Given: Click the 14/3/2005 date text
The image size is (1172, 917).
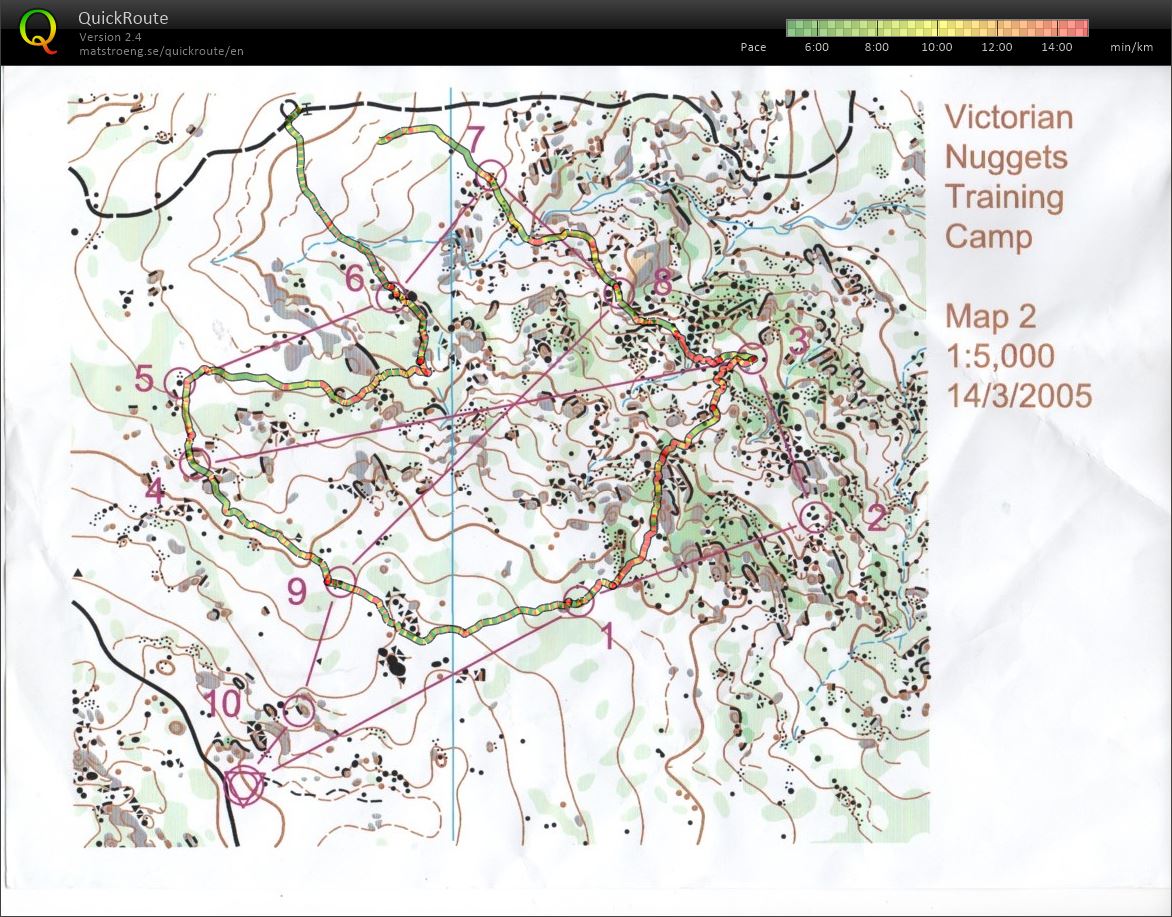Looking at the screenshot, I should coord(1019,395).
